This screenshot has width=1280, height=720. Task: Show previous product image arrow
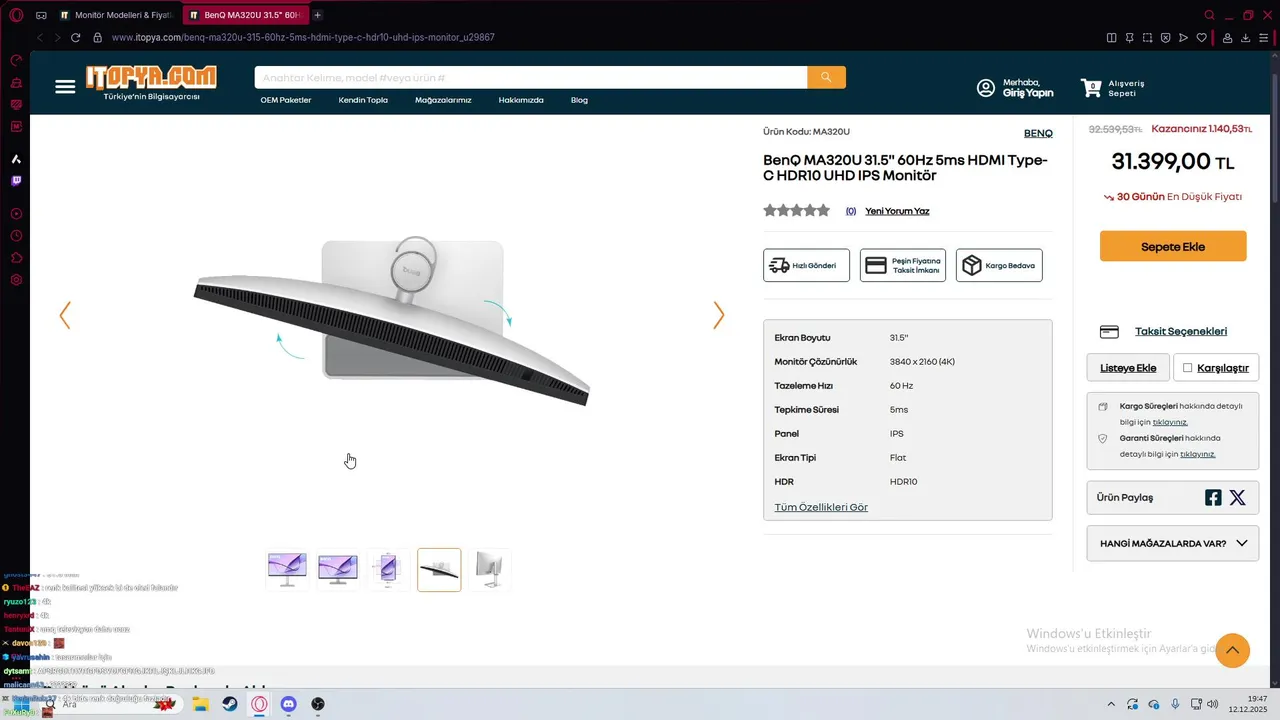(x=65, y=315)
